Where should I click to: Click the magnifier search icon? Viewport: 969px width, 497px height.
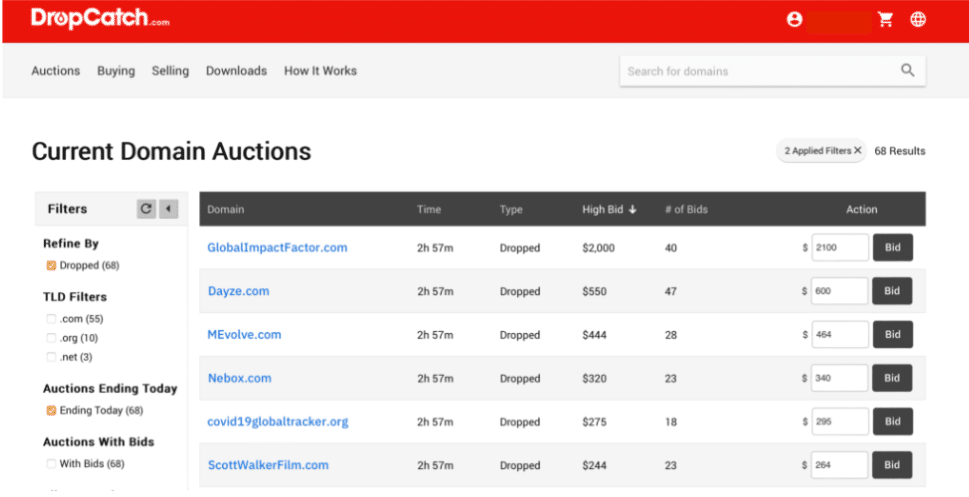pyautogui.click(x=907, y=70)
